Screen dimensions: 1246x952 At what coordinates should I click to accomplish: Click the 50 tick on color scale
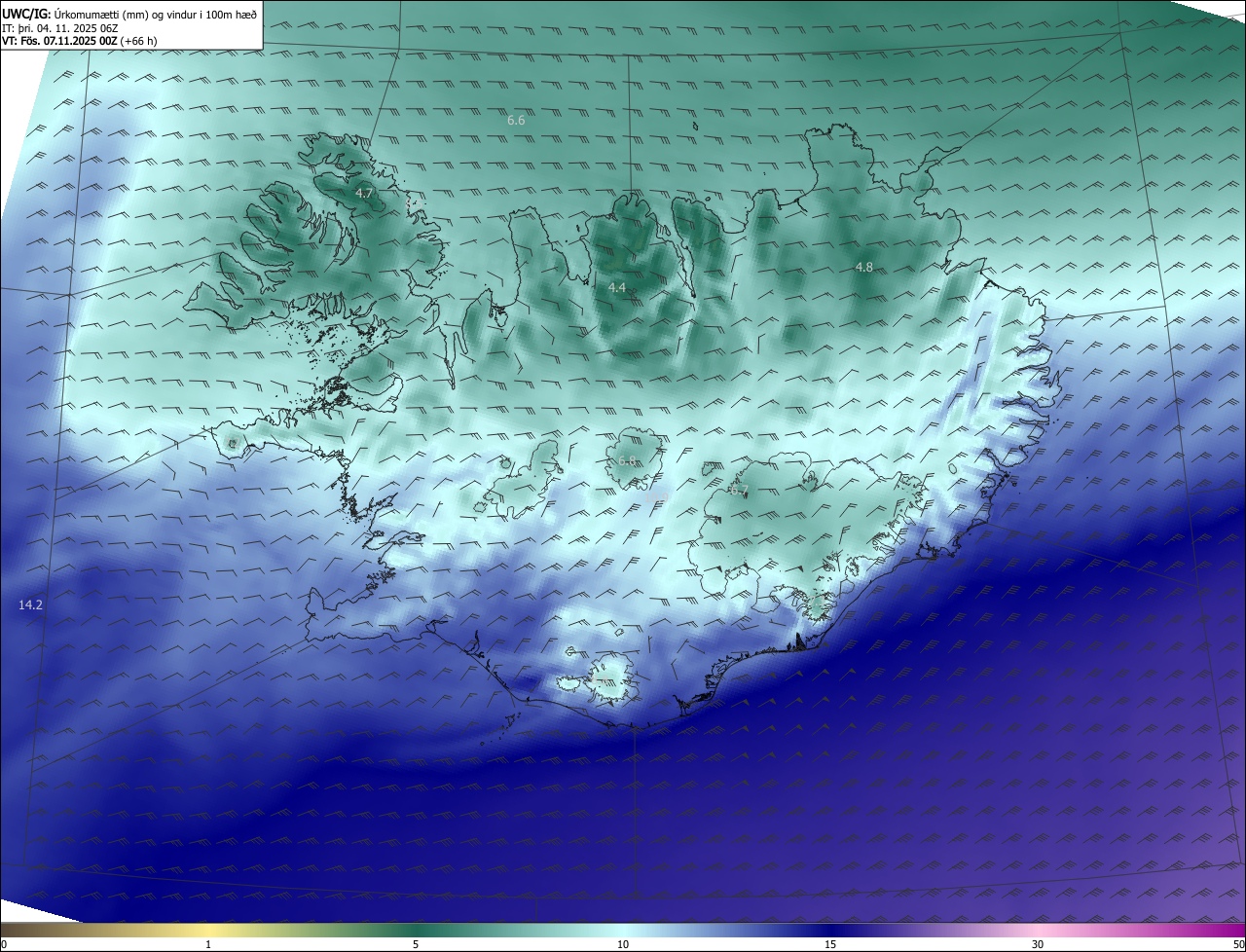coord(1238,944)
